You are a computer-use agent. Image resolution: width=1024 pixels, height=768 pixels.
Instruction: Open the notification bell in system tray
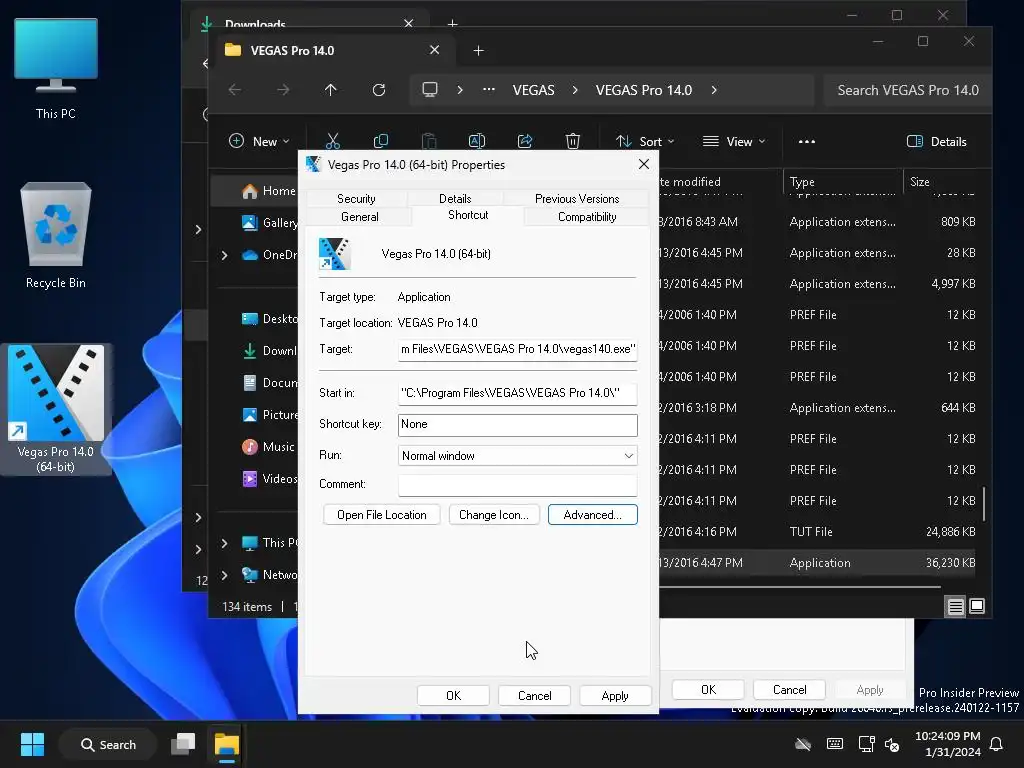997,744
